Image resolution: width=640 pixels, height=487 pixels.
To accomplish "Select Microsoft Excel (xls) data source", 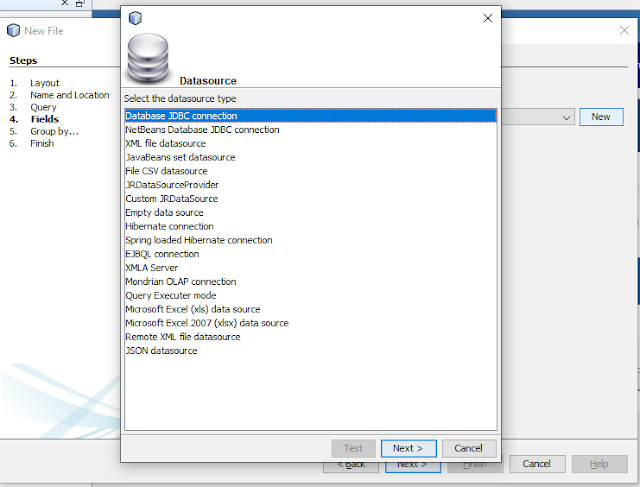I will 311,309.
